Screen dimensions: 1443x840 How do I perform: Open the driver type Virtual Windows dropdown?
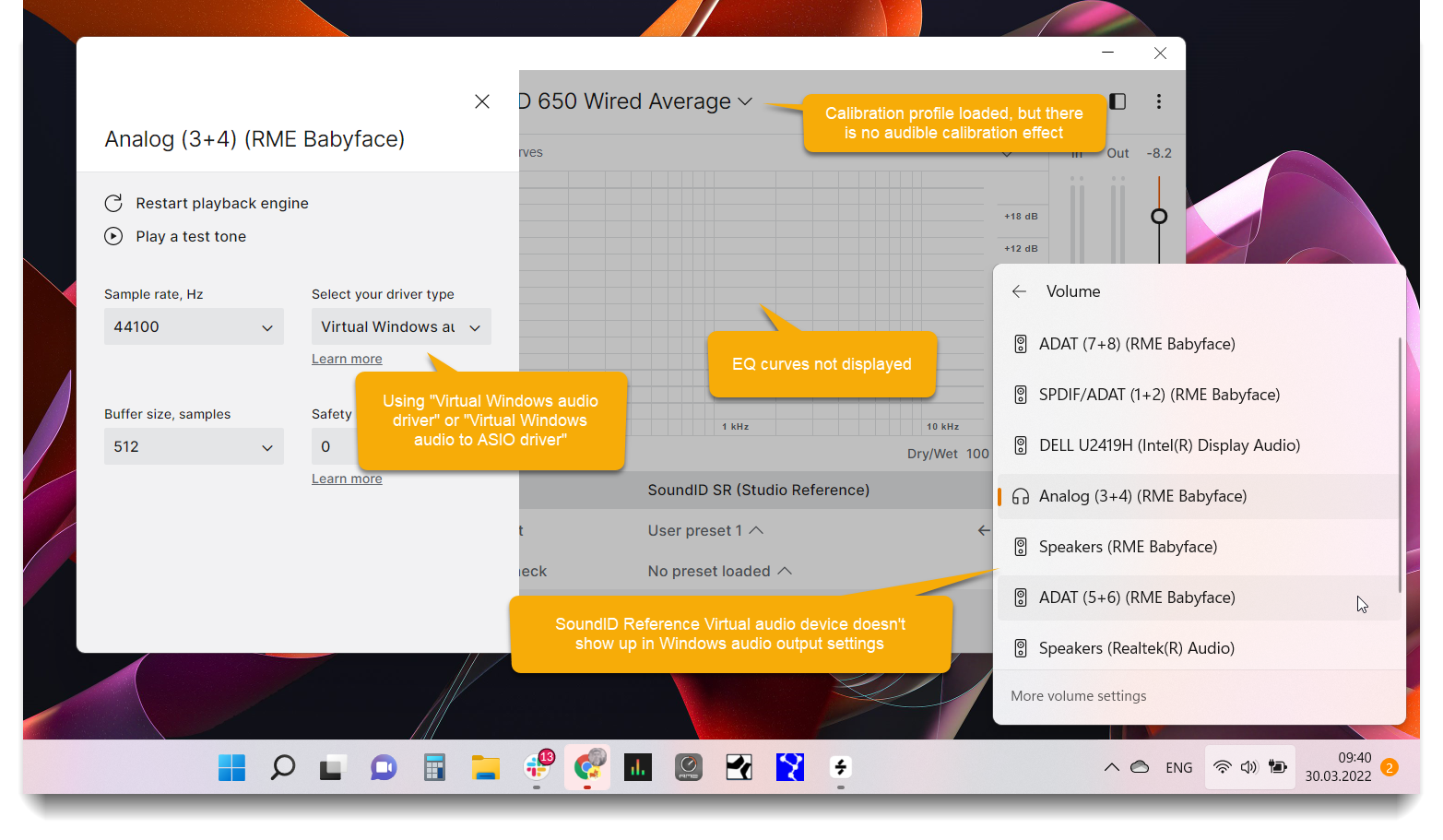[x=401, y=326]
